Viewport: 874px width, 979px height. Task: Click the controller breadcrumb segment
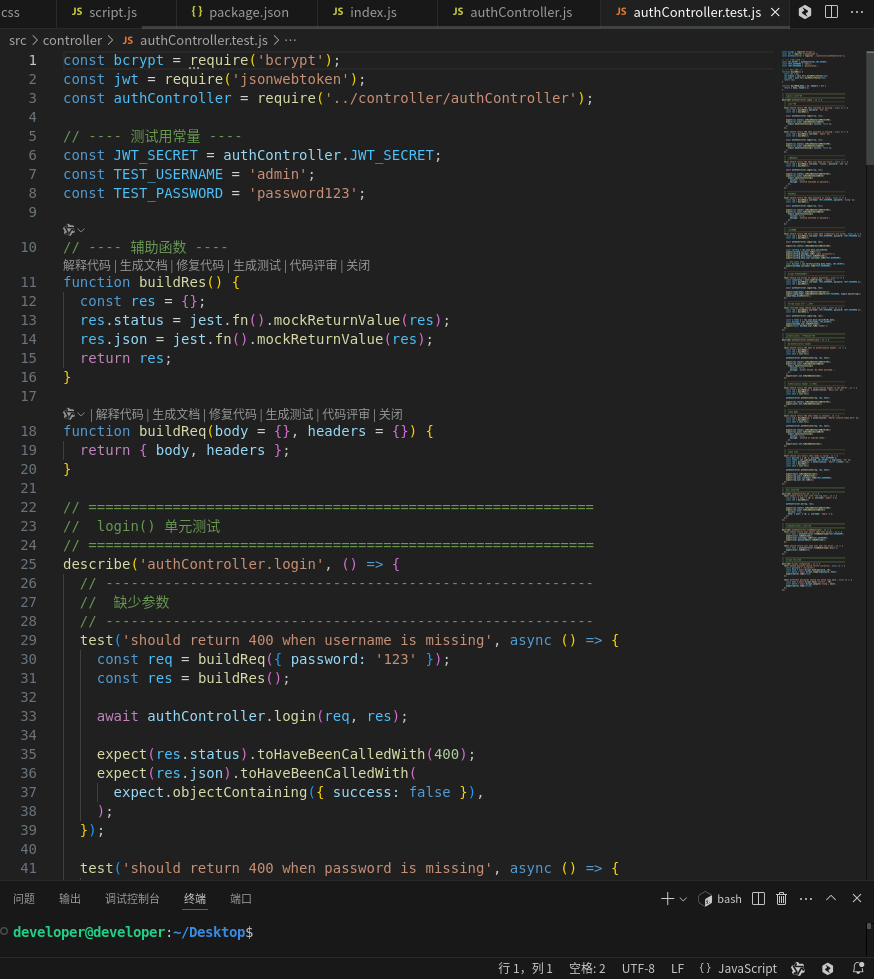(x=72, y=41)
